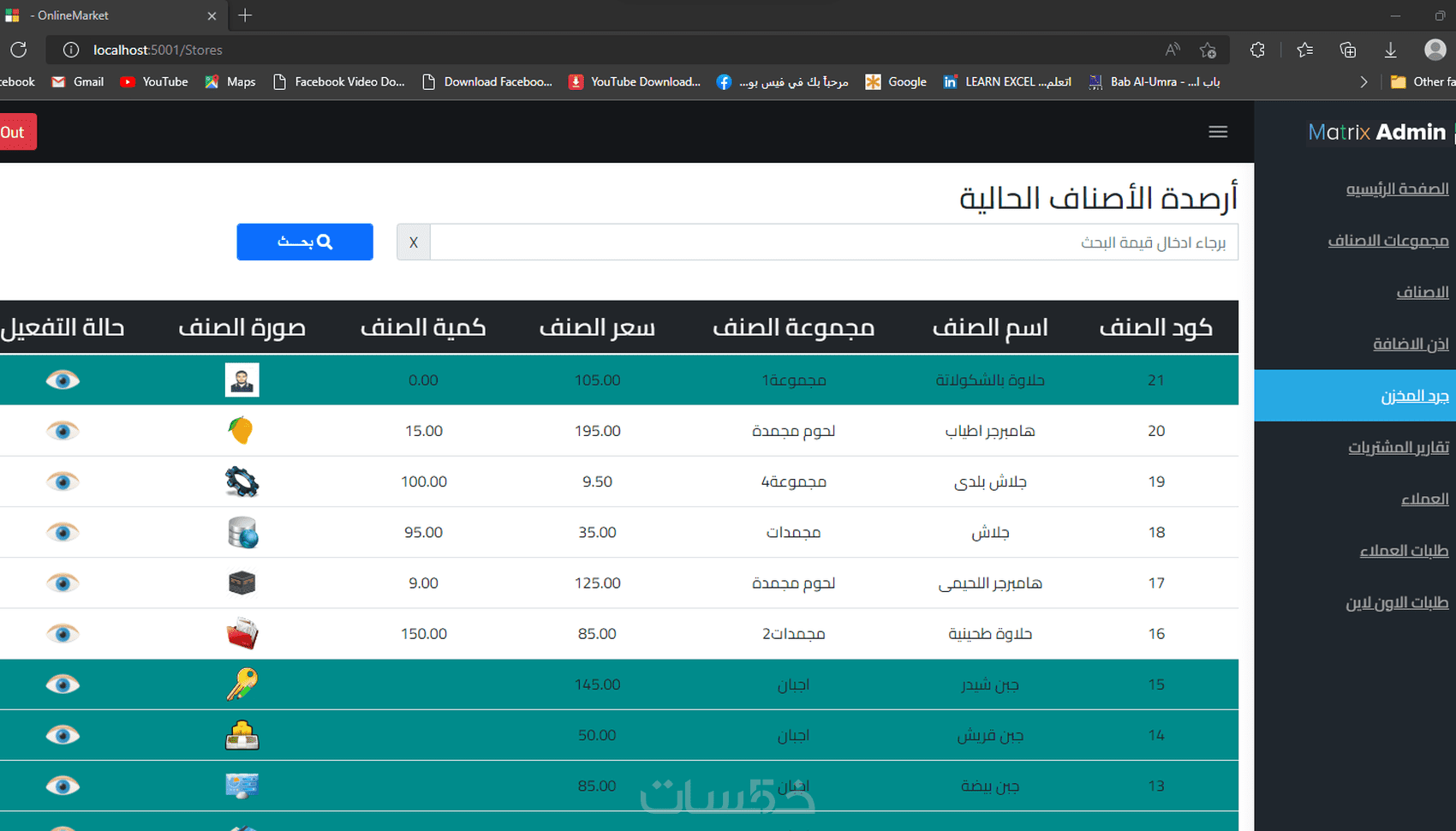Clear search with the X button
This screenshot has width=1456, height=831.
point(414,242)
